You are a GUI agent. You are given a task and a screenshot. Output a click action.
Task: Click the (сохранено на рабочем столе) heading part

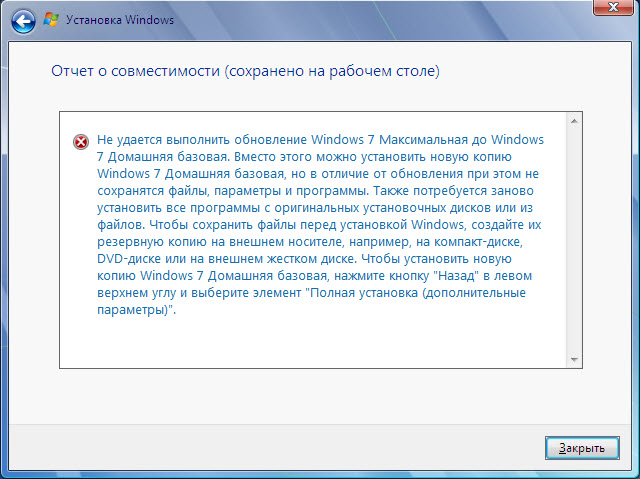click(332, 72)
